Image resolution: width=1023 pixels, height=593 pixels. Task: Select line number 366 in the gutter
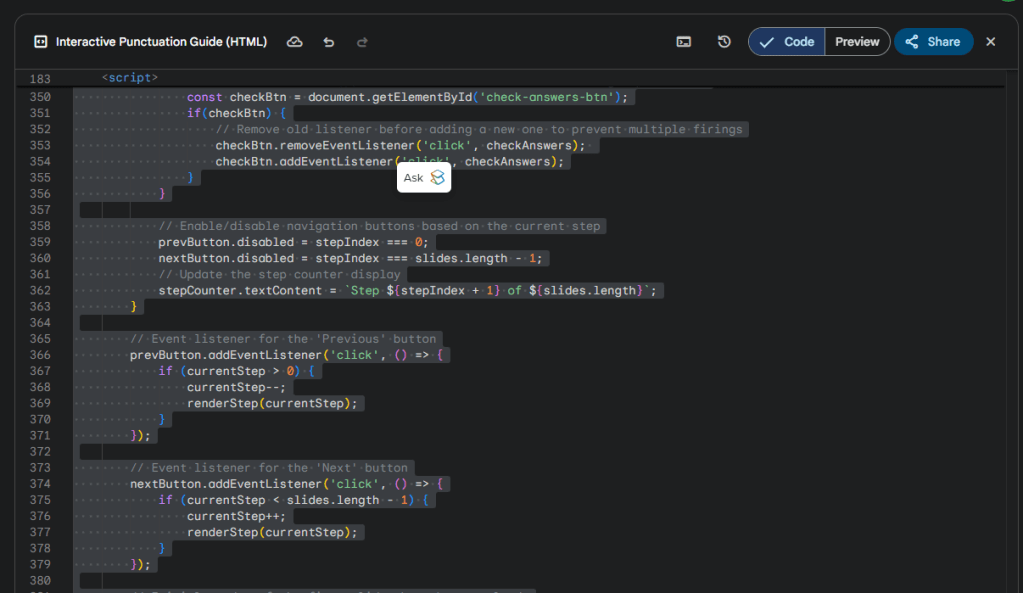tap(40, 355)
